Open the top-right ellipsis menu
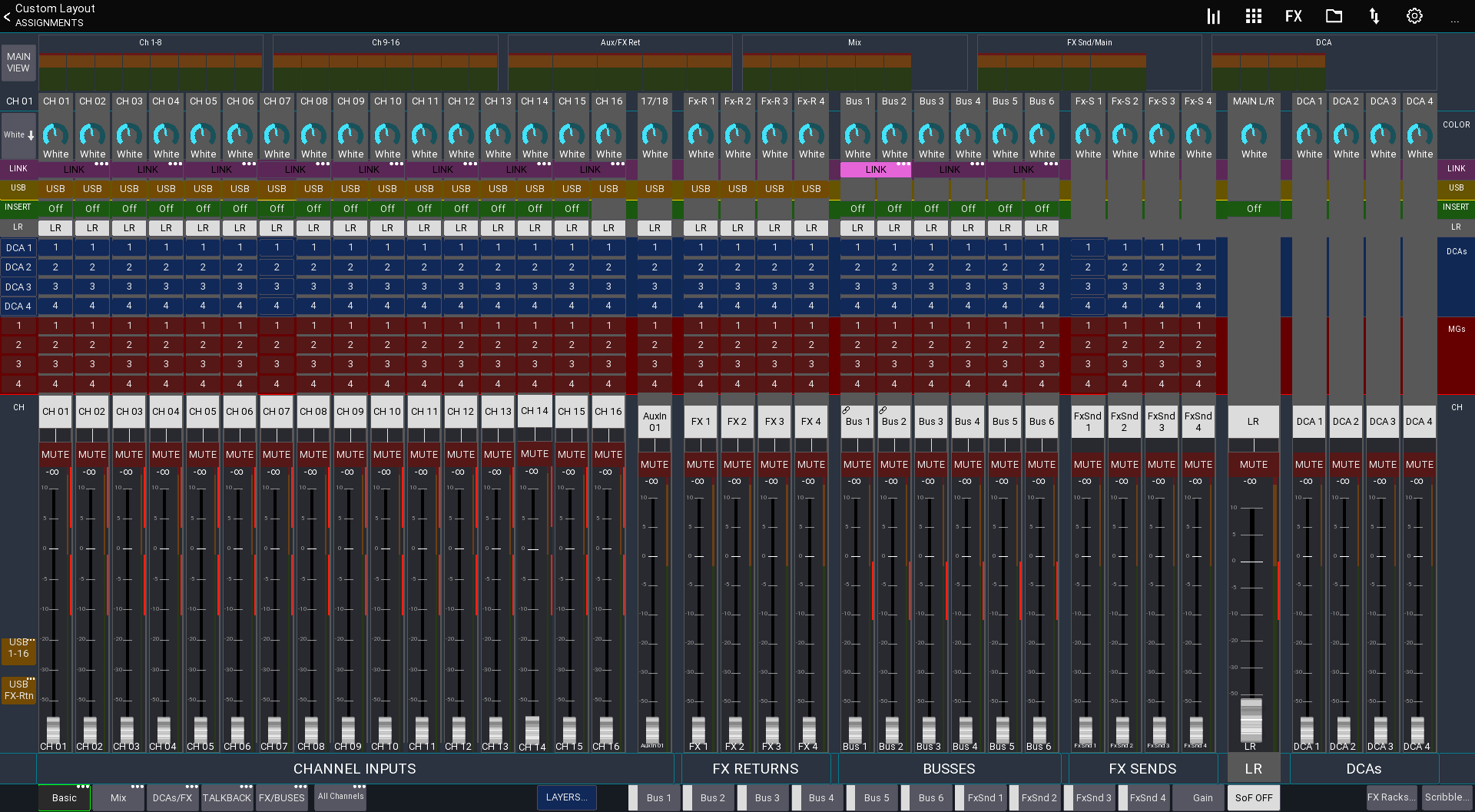This screenshot has height=812, width=1475. [1454, 20]
